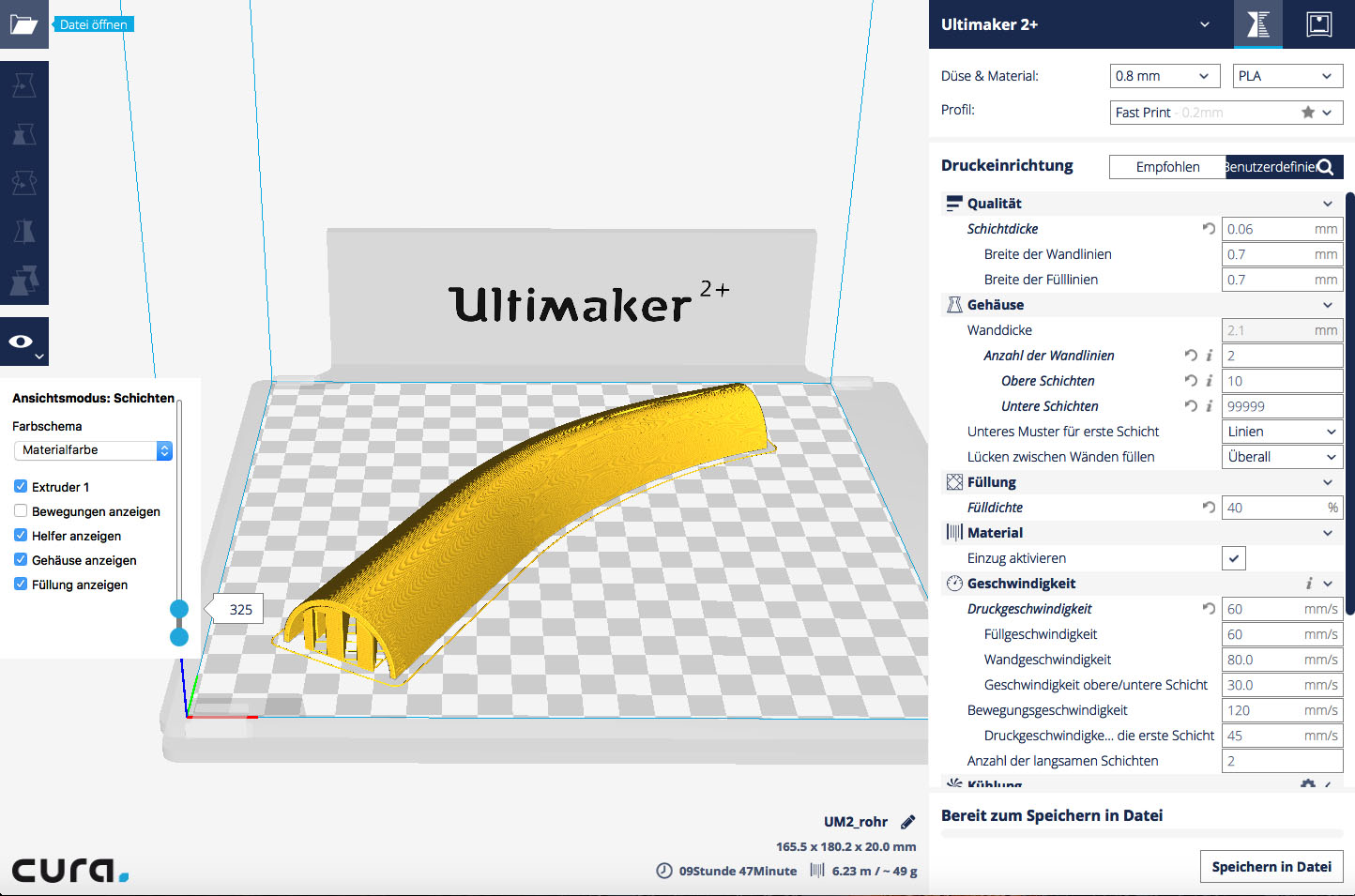Reset Druckgeschwindigkeit value
The image size is (1355, 896).
click(x=1209, y=609)
